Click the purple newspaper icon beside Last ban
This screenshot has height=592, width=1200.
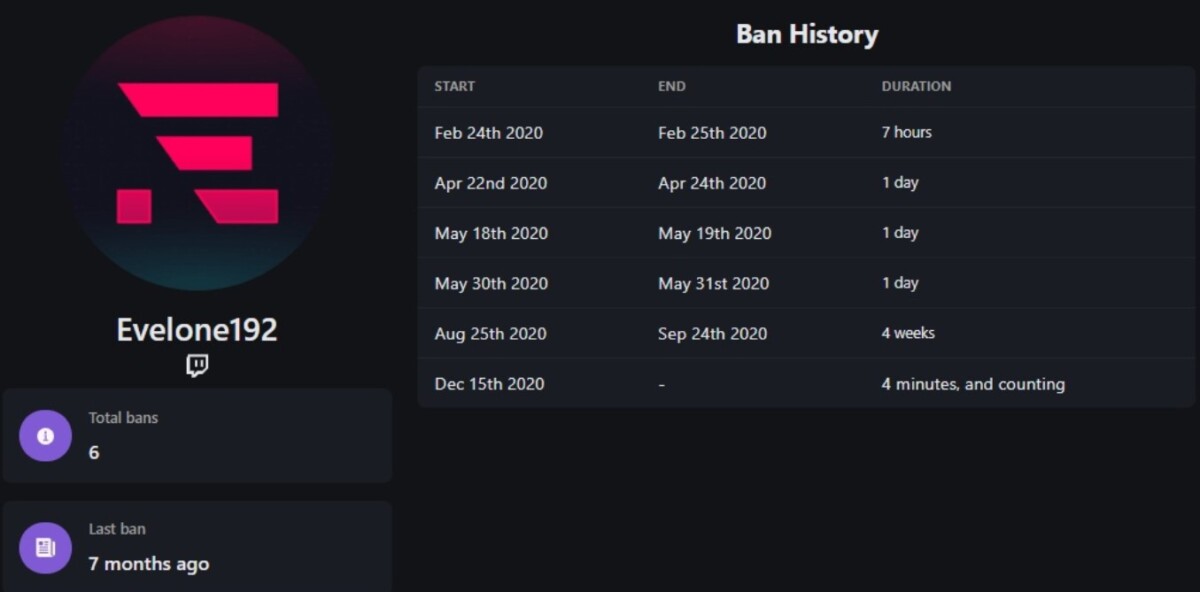(x=45, y=548)
